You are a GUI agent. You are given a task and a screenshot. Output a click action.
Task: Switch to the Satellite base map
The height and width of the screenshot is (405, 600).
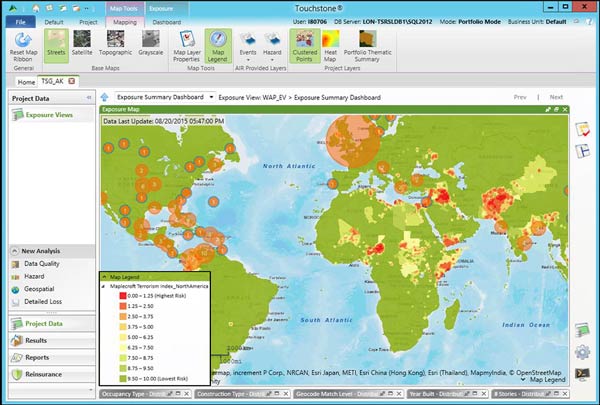(82, 44)
